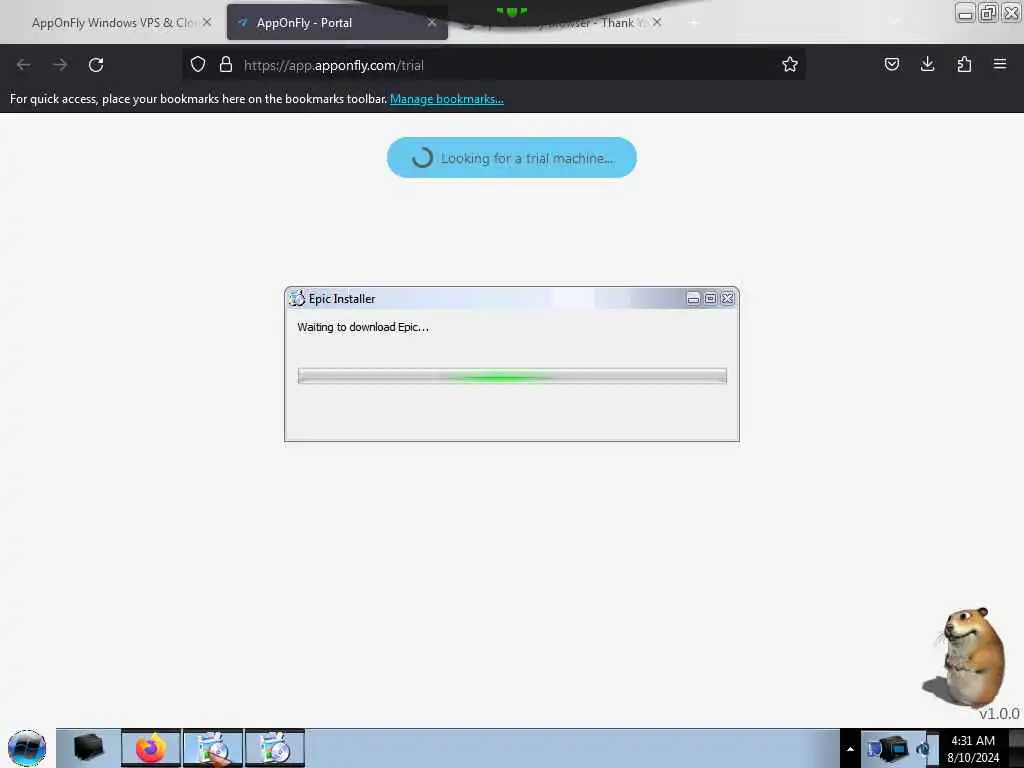This screenshot has height=768, width=1024.
Task: Open the Extensions puzzle icon
Action: (964, 64)
